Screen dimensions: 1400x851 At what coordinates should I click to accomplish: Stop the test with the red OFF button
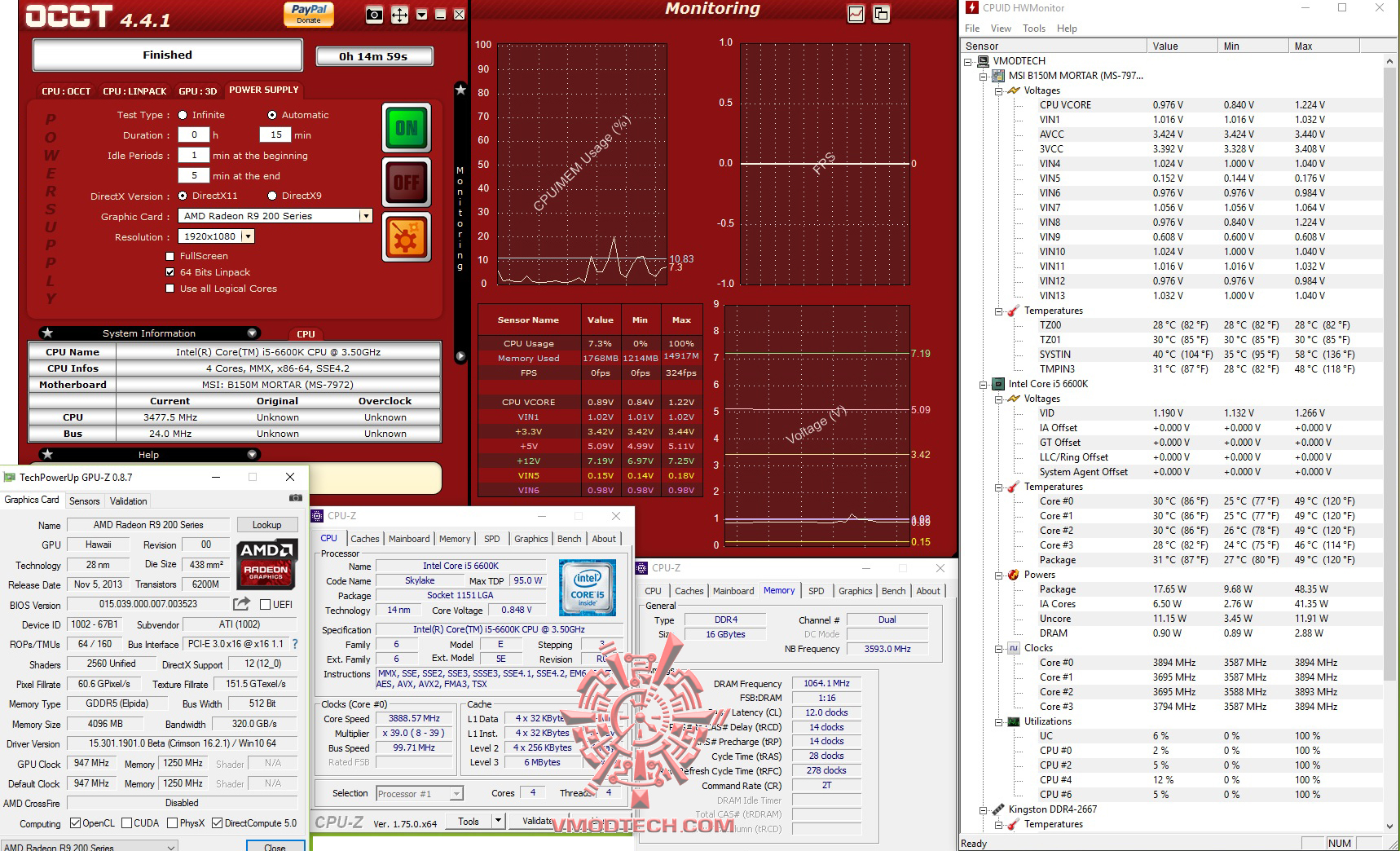[406, 182]
